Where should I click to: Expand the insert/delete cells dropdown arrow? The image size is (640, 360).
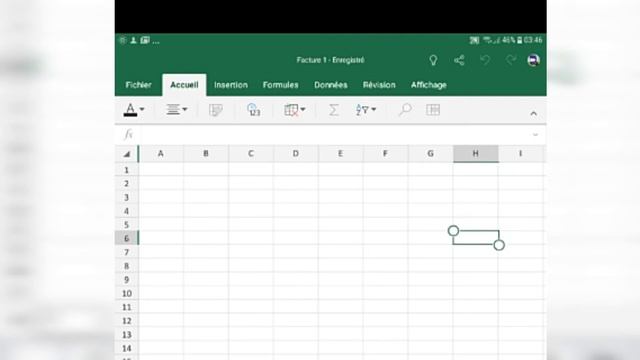pos(303,109)
